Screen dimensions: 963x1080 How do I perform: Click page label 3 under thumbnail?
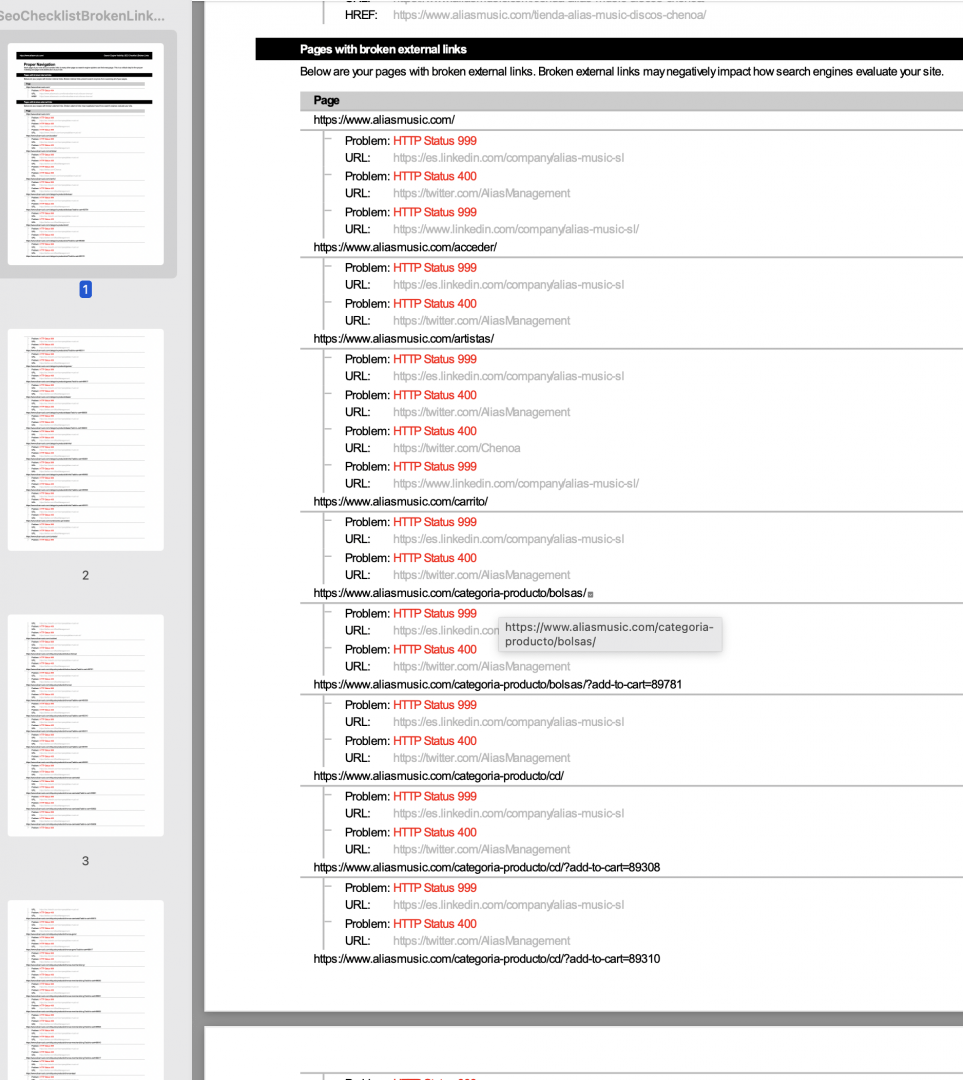85,861
